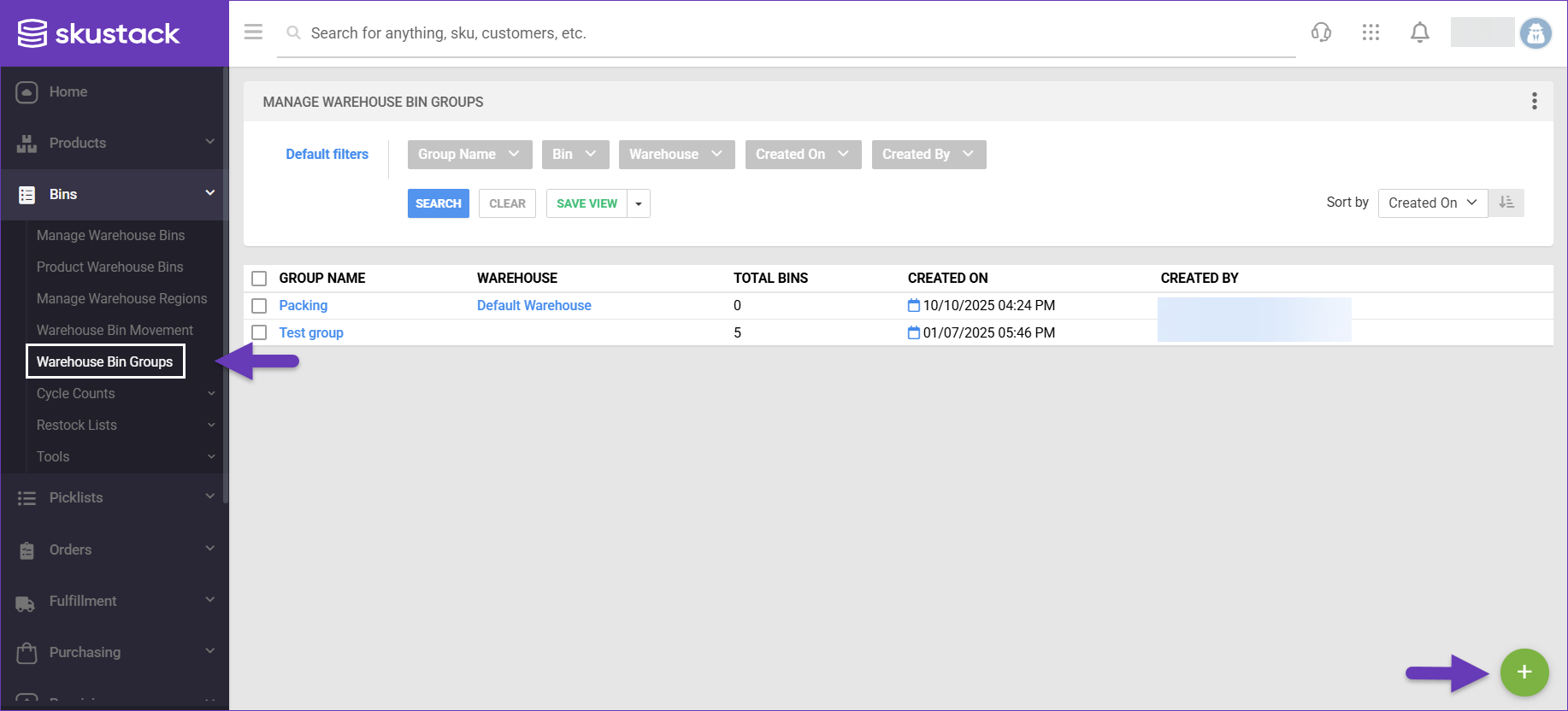Open the headset support icon
The image size is (1568, 711).
1321,32
